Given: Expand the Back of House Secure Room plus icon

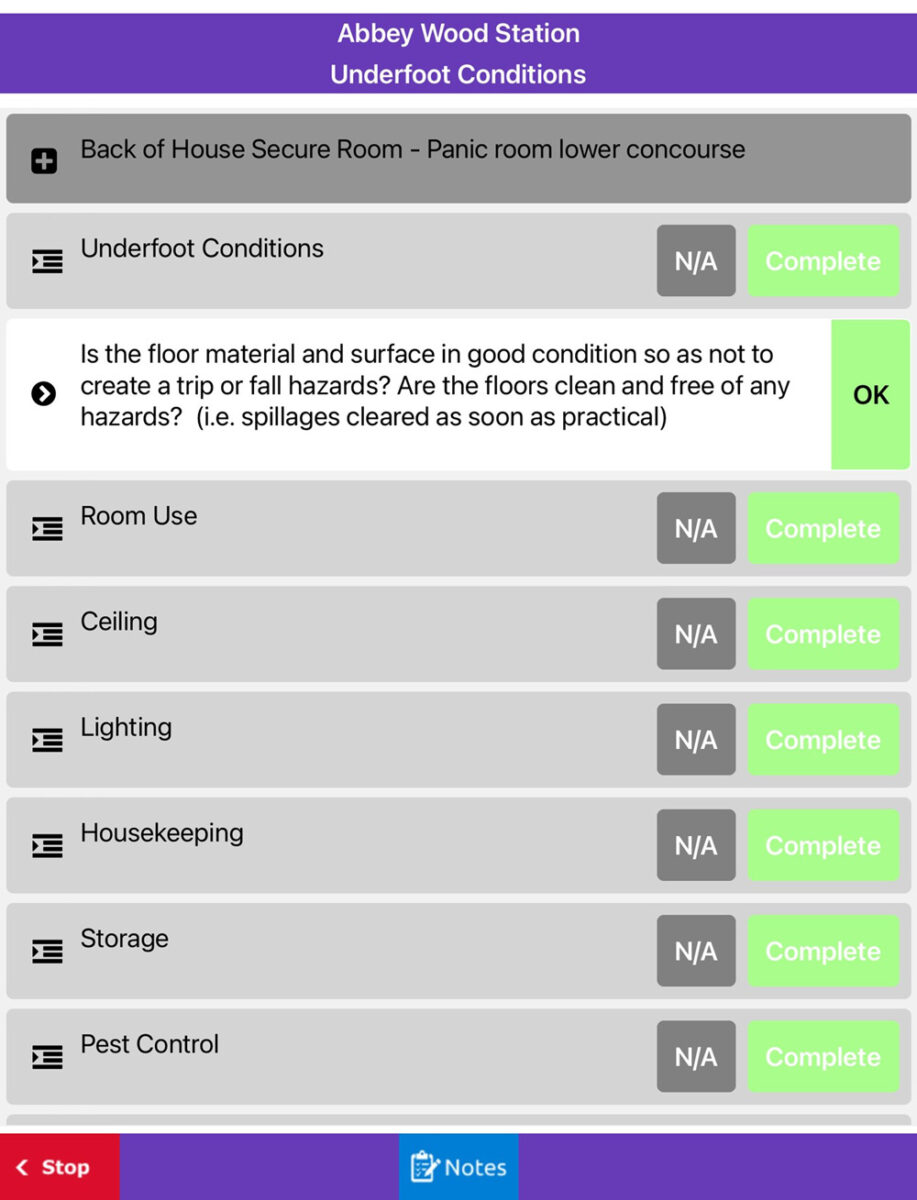Looking at the screenshot, I should pos(44,161).
